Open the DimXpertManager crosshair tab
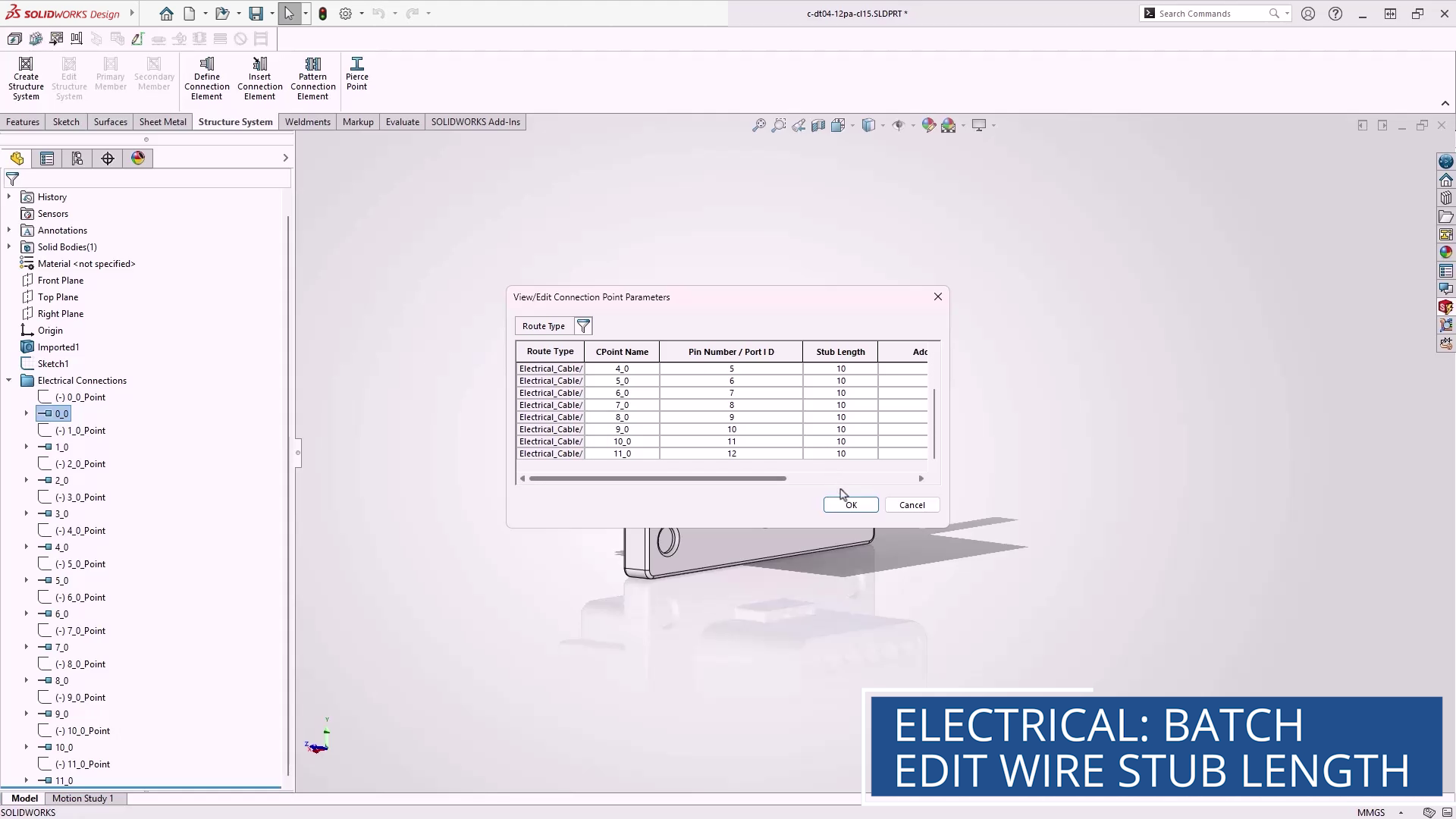The image size is (1456, 819). coord(108,158)
